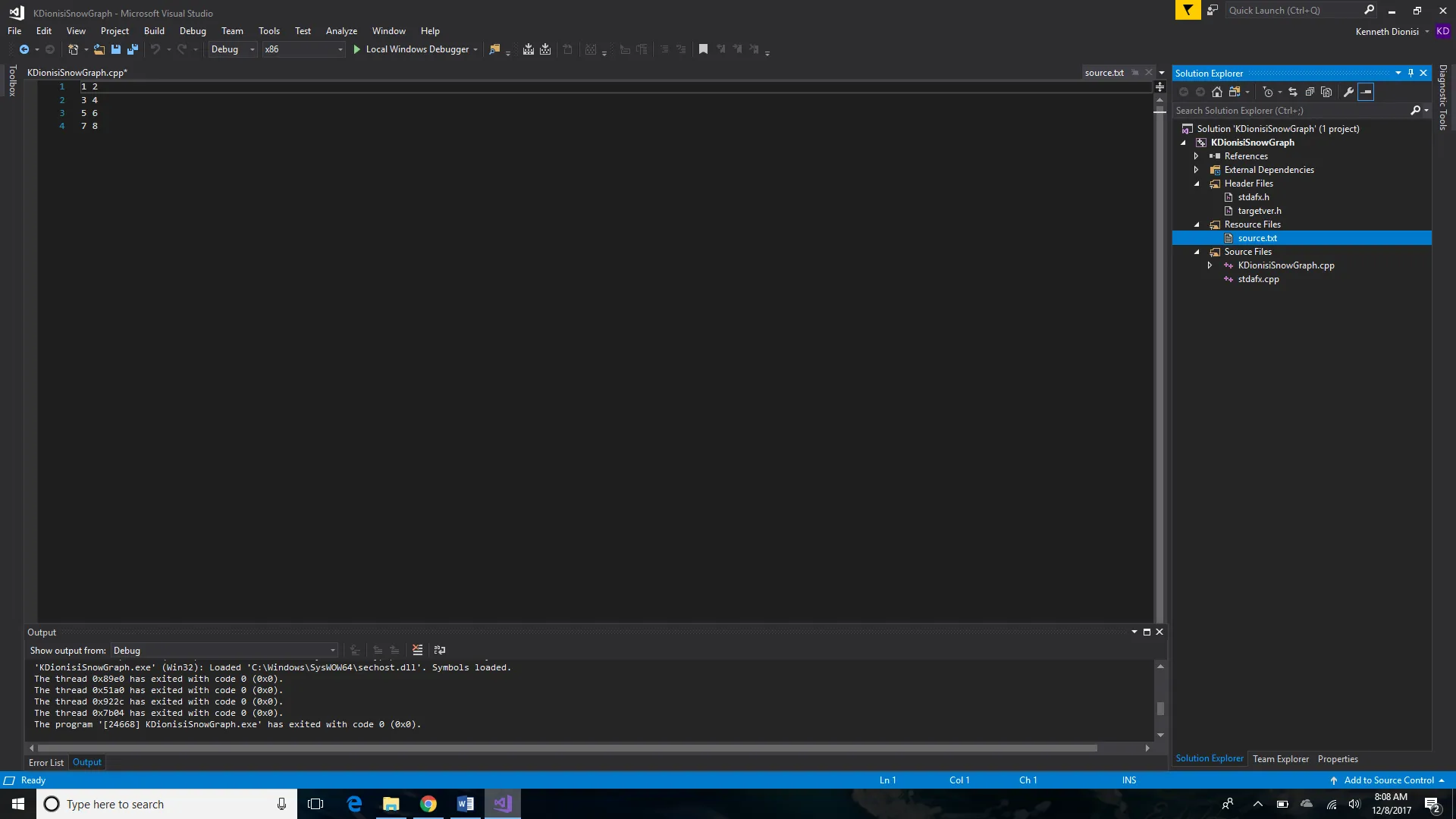Toggle Show All Files in Solution Explorer
The image size is (1456, 819).
1326,92
